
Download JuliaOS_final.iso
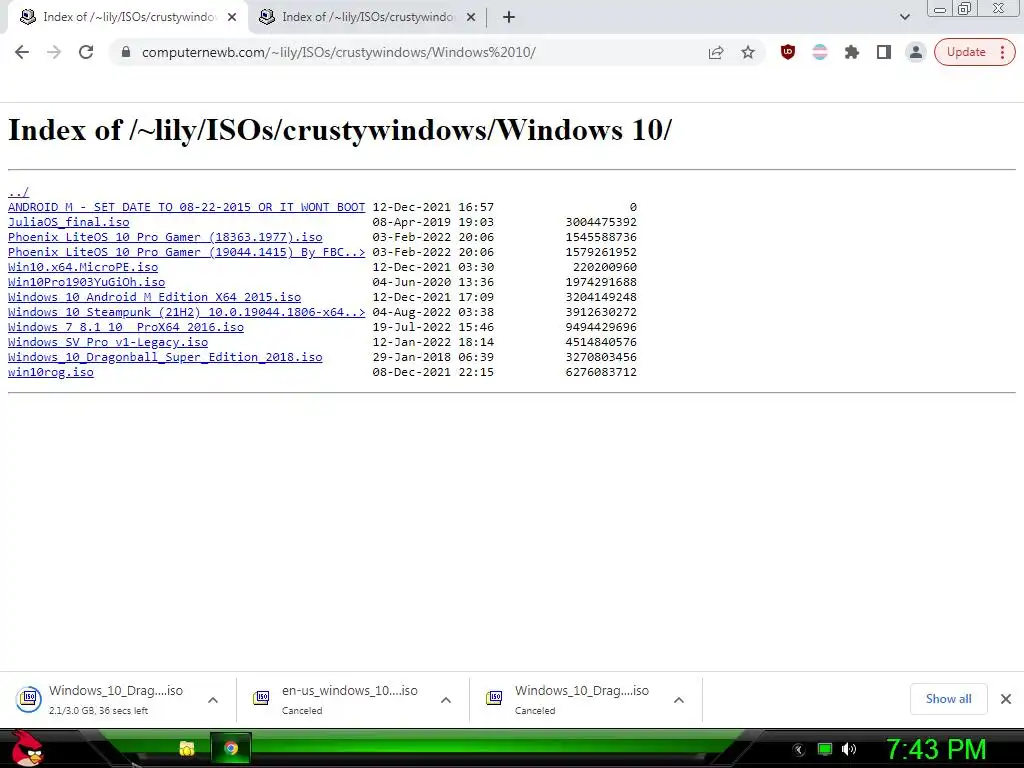coord(69,222)
